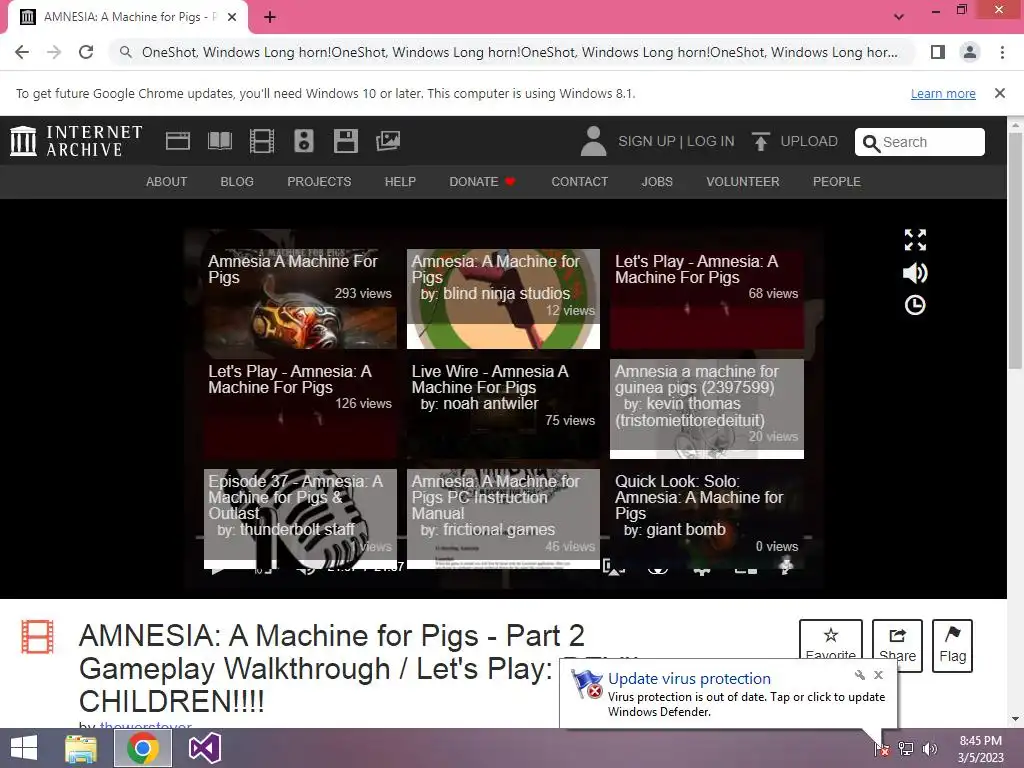Open the HELP menu item
Viewport: 1024px width, 768px height.
[400, 182]
